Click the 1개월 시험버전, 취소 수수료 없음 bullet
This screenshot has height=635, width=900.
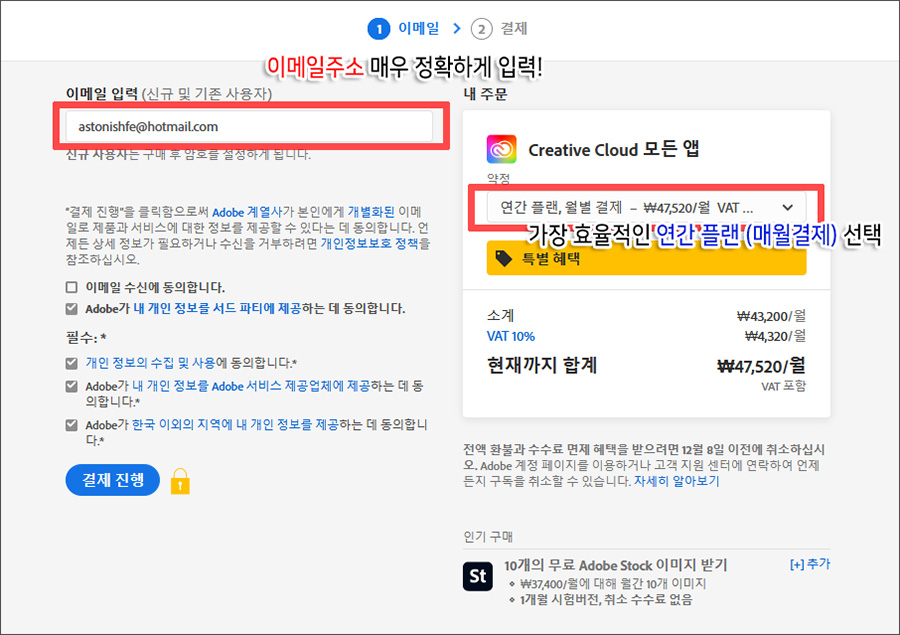606,600
